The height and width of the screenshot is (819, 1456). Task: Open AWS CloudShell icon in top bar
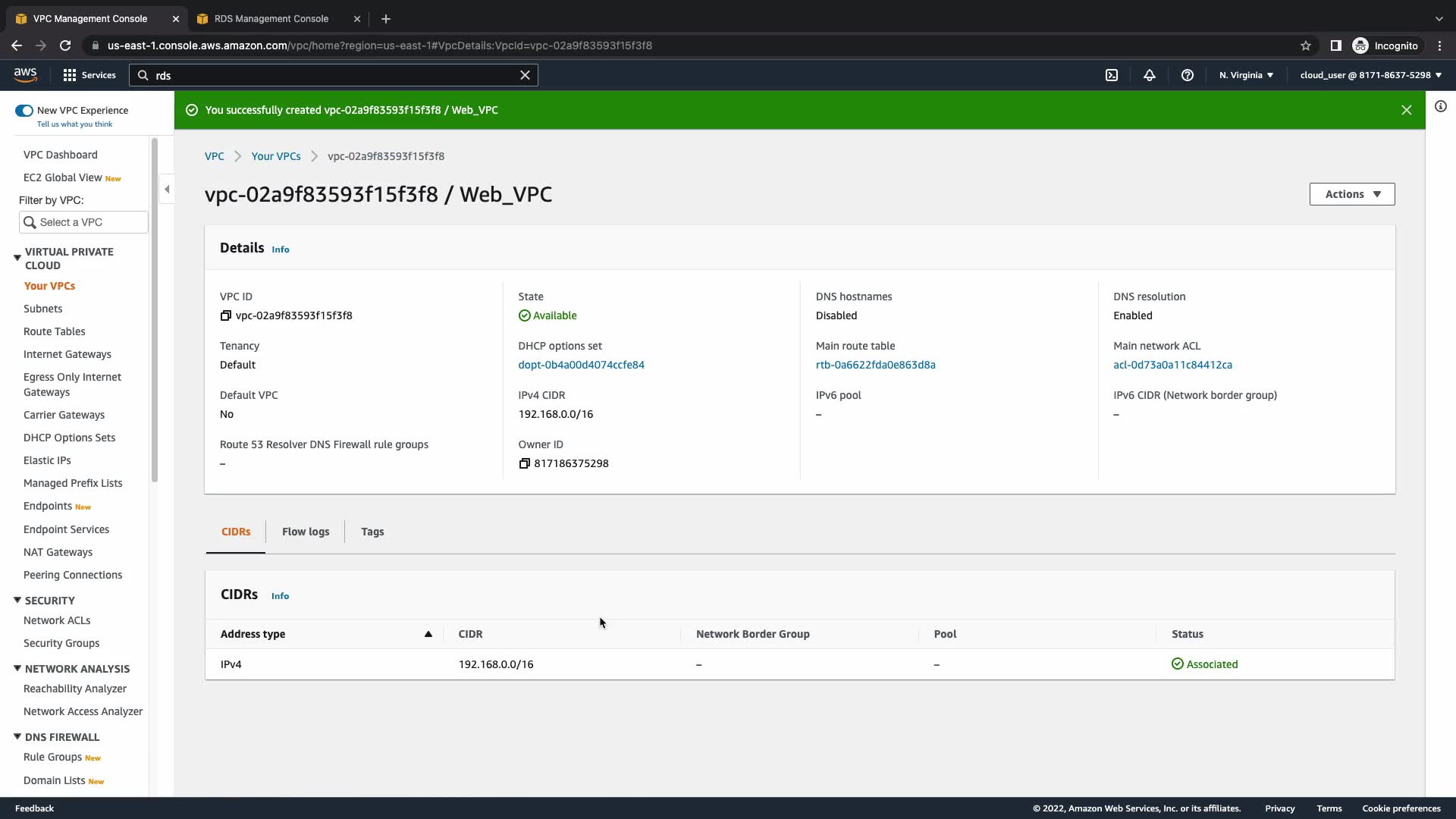pos(1112,75)
